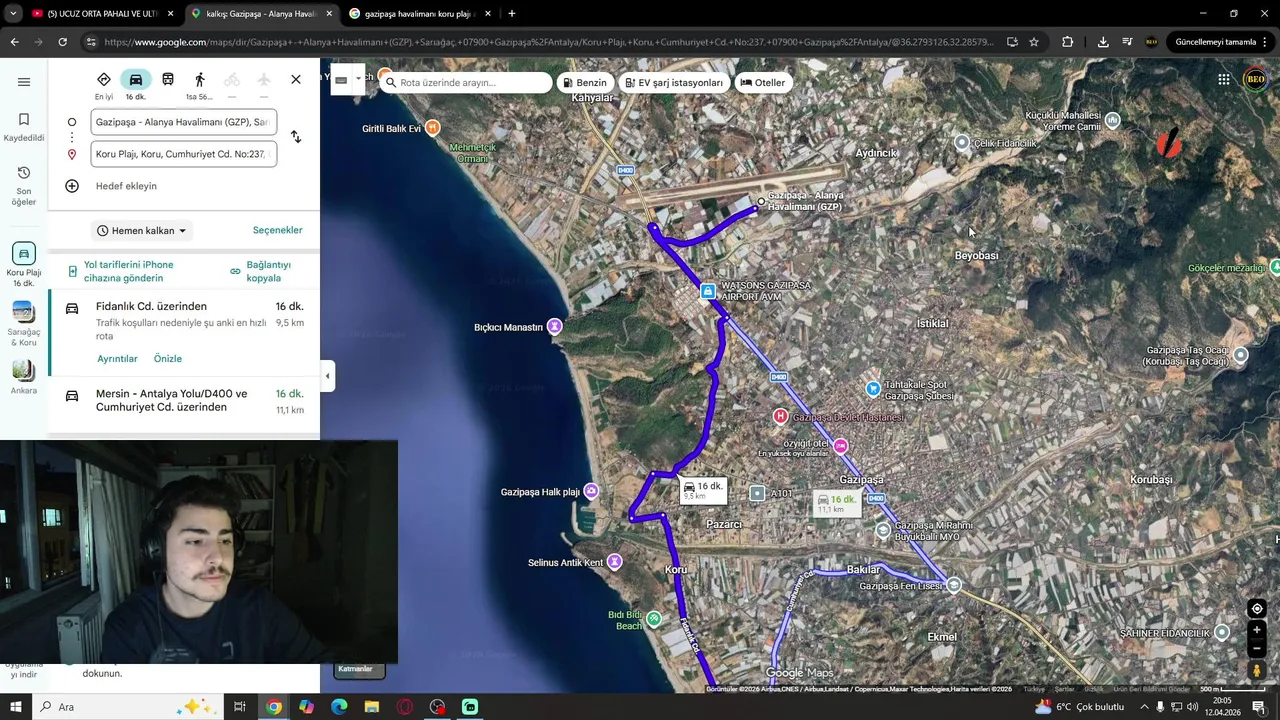Open the weather widget showing 6°C

(x=1080, y=707)
